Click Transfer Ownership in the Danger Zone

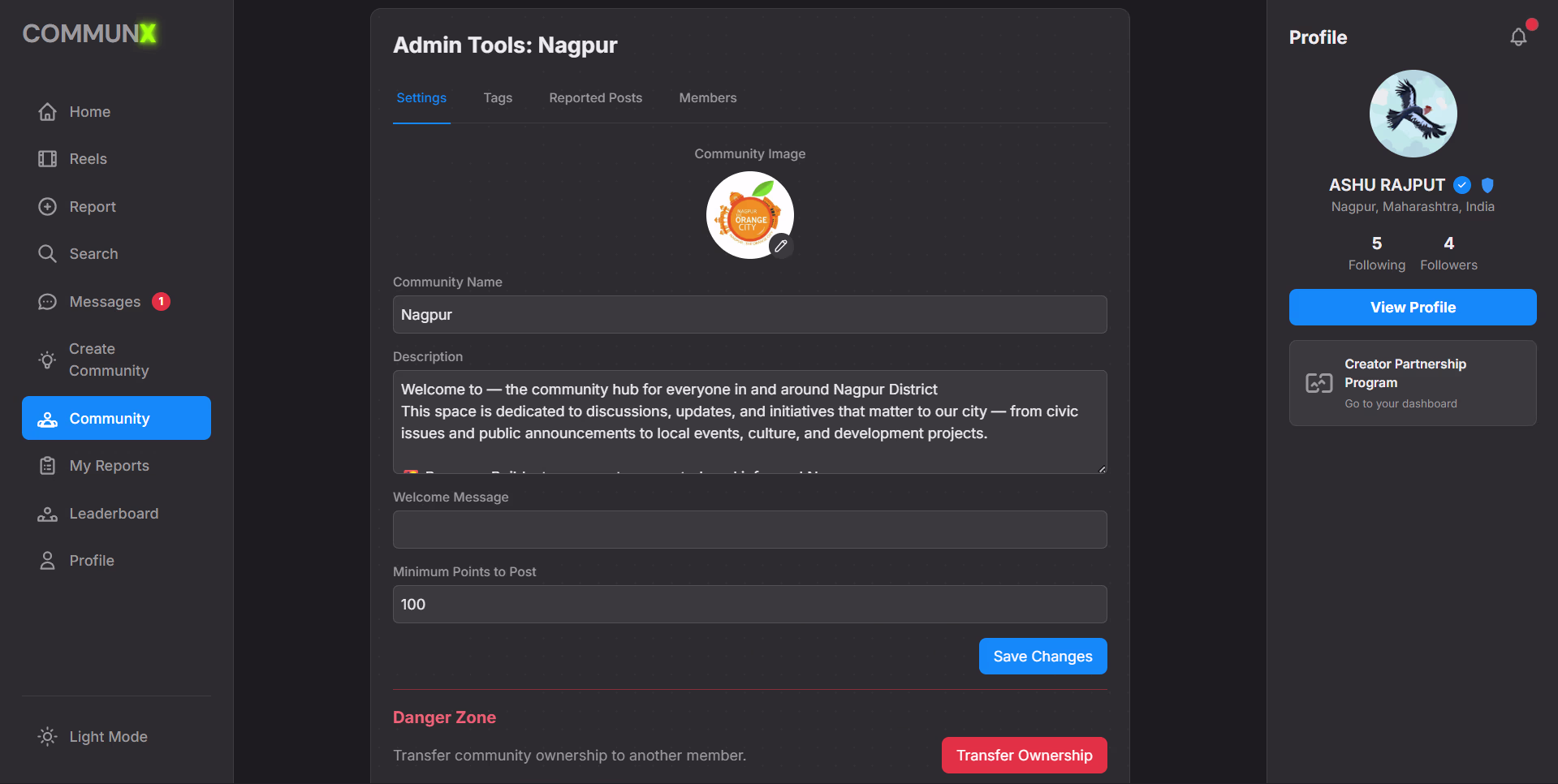pyautogui.click(x=1024, y=755)
